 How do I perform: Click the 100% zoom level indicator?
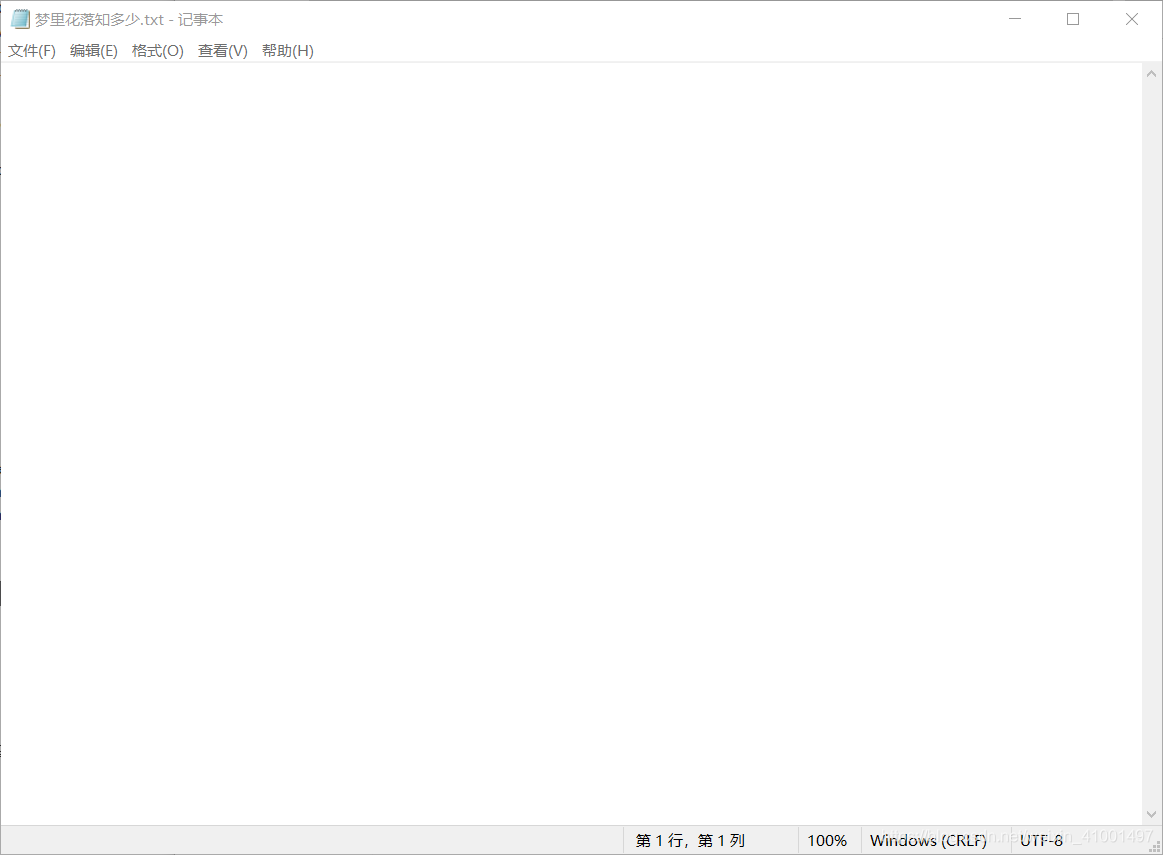(829, 840)
